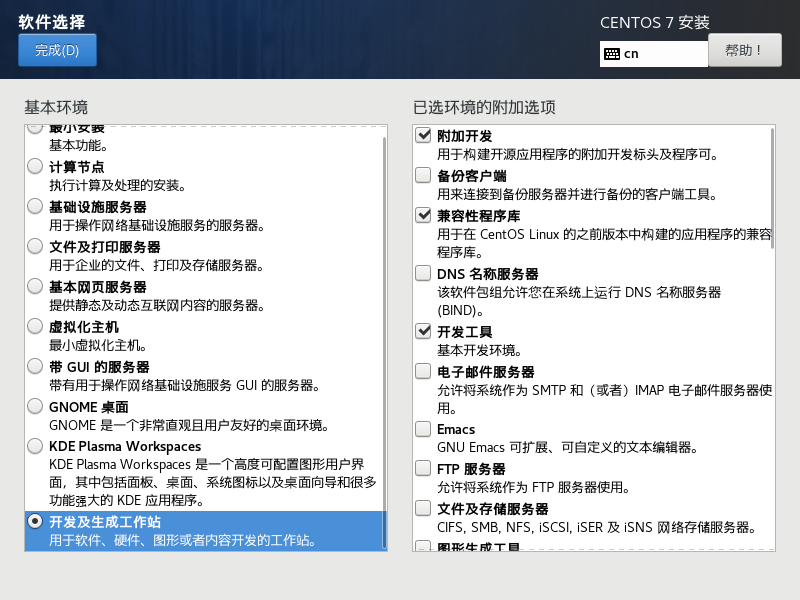Tick the FTP 服务器 checkbox

[423, 468]
